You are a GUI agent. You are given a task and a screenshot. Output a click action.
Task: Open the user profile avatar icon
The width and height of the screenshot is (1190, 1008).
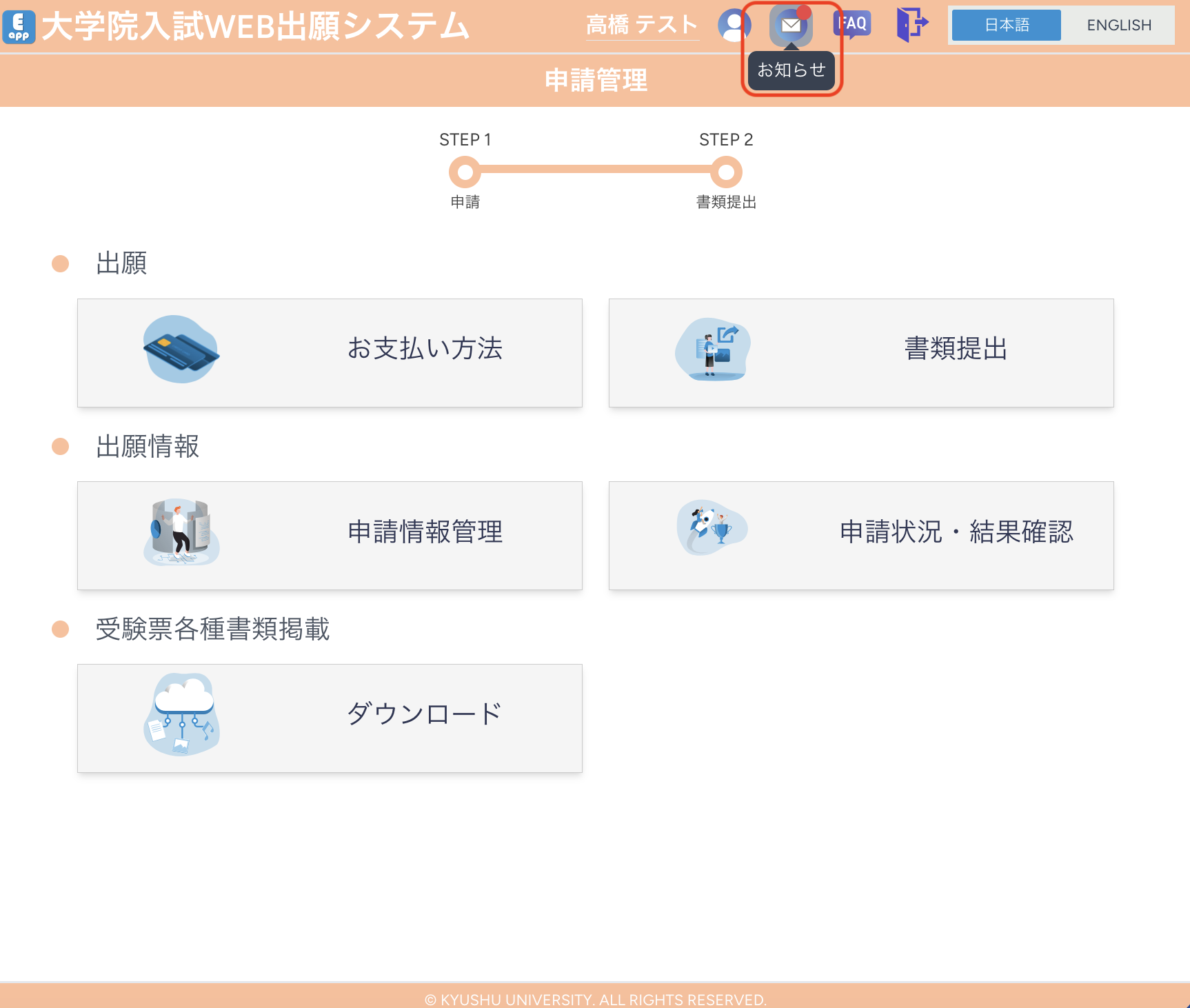[734, 26]
